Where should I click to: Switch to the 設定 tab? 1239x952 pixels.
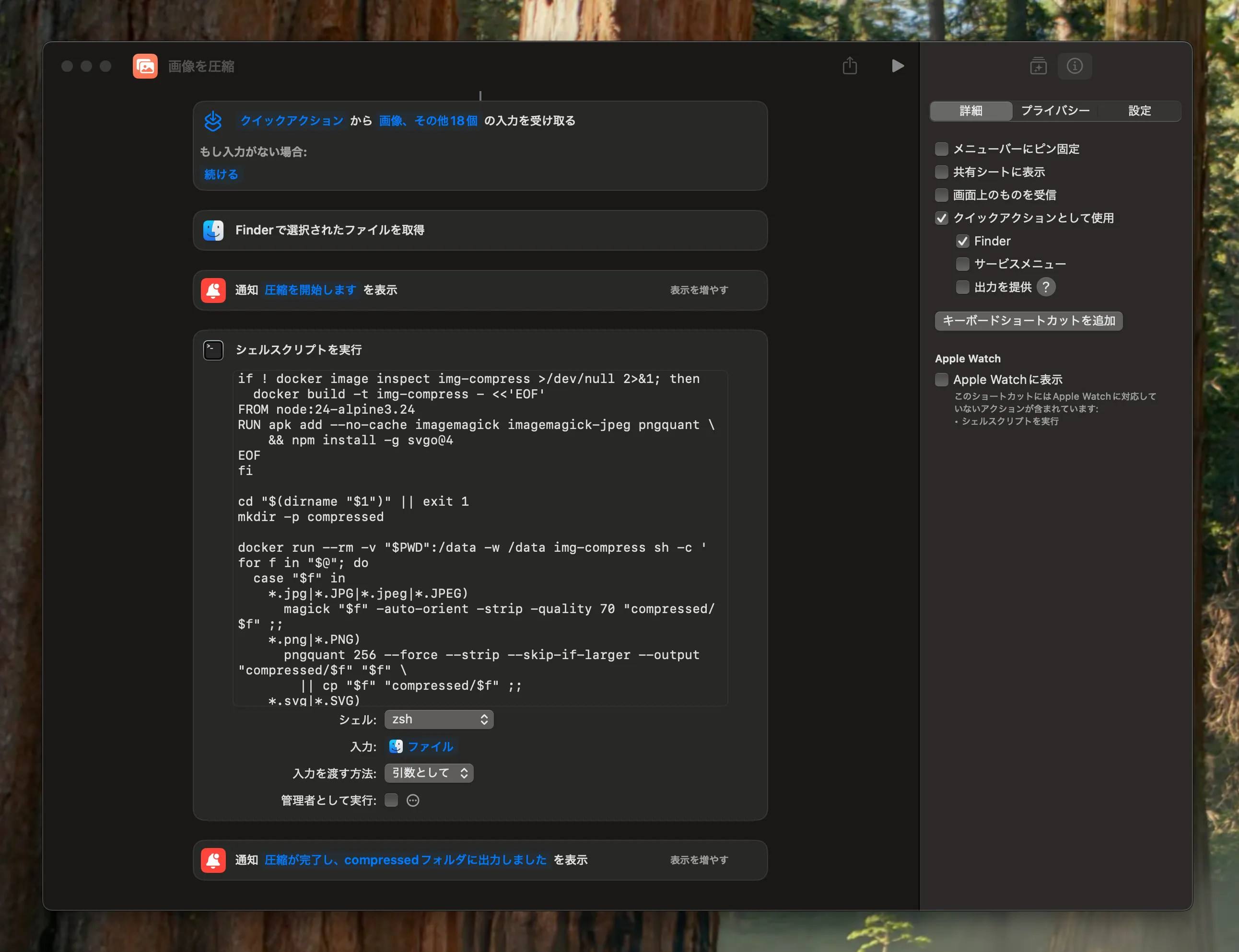pos(1139,111)
